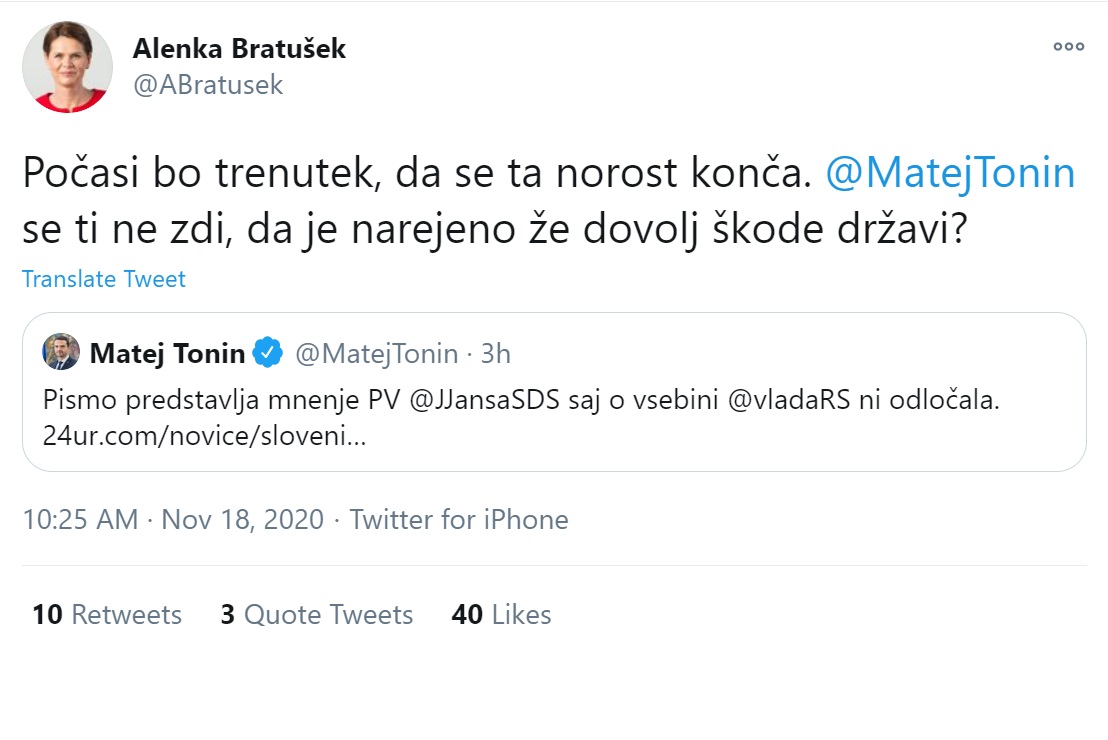Show the 40 Likes list
This screenshot has height=740, width=1108.
point(501,614)
